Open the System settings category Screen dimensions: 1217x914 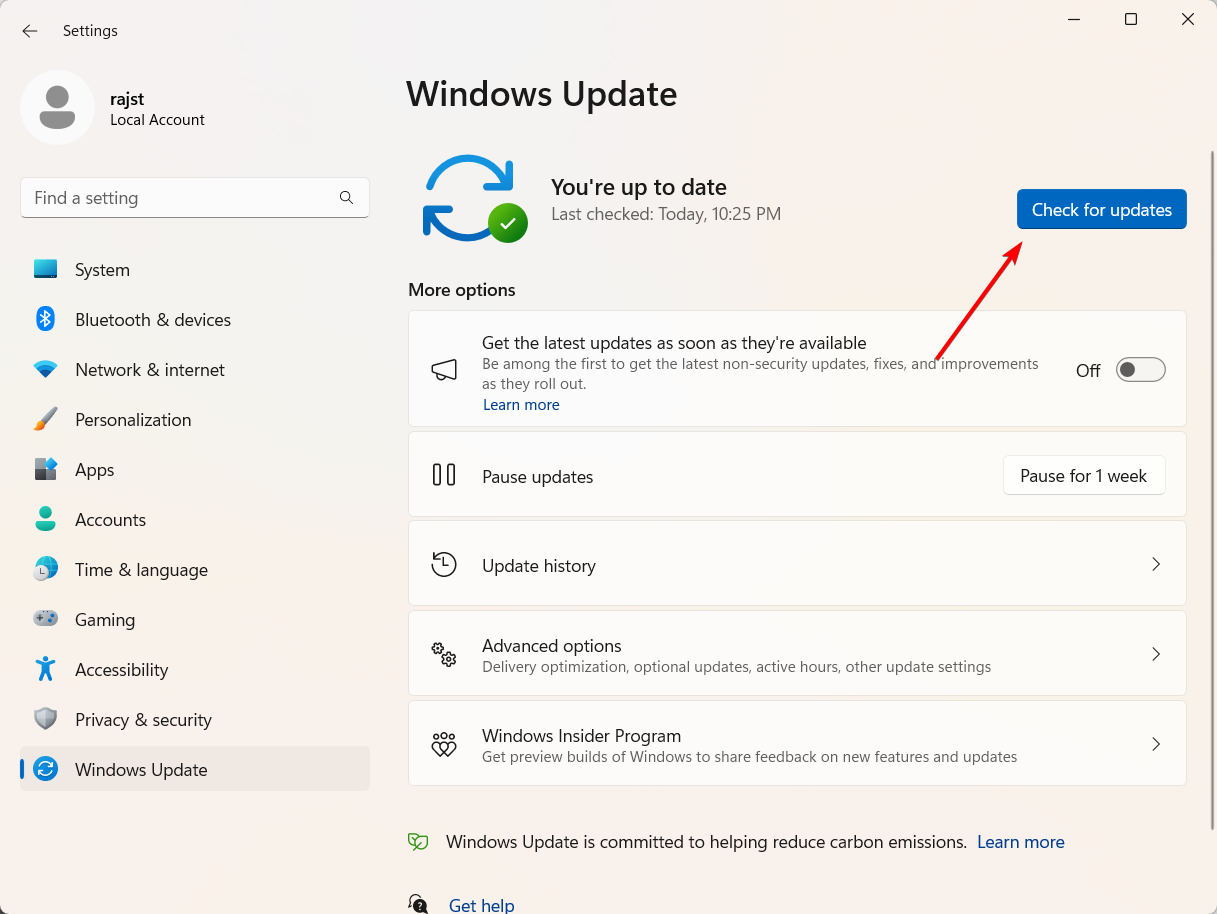click(102, 270)
